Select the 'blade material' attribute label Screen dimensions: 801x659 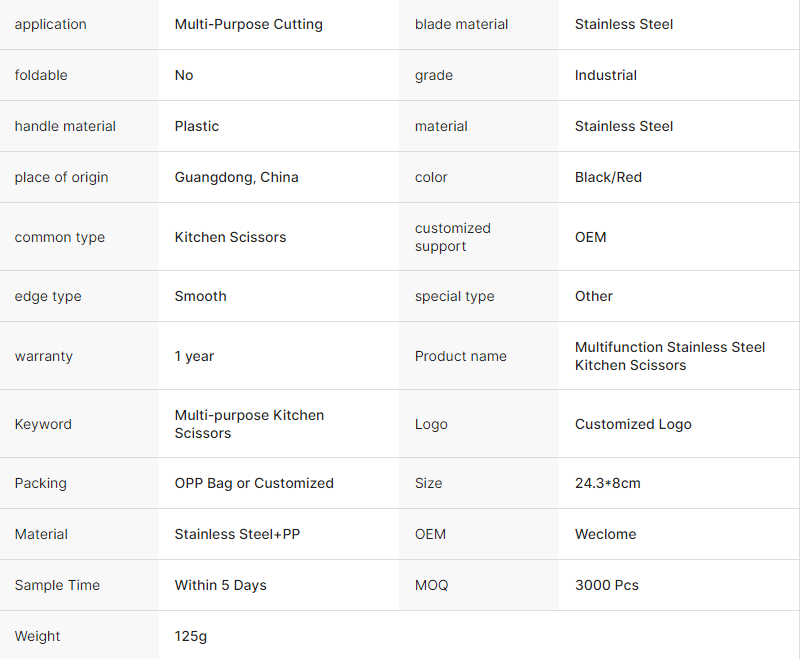[461, 24]
